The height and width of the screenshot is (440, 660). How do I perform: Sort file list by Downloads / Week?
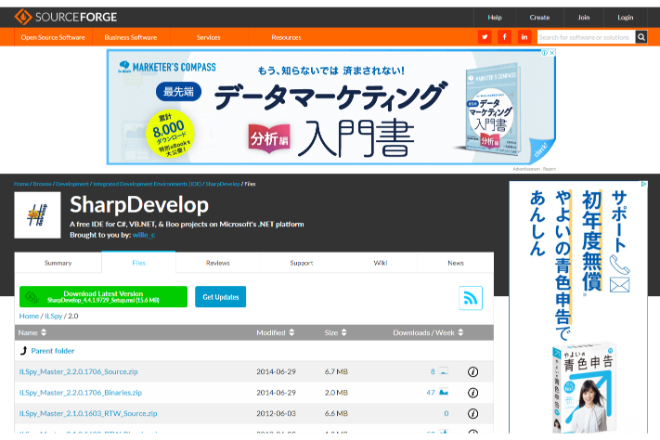428,333
